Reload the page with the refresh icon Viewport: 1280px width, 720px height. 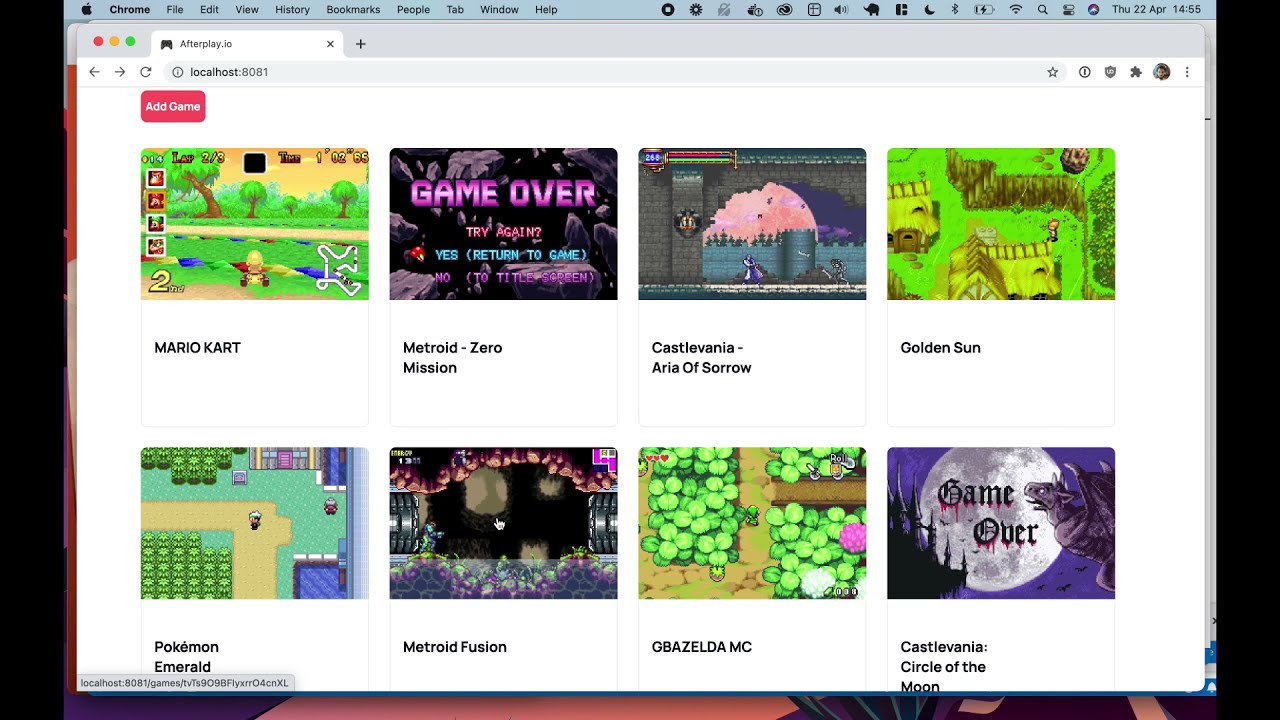pyautogui.click(x=146, y=72)
